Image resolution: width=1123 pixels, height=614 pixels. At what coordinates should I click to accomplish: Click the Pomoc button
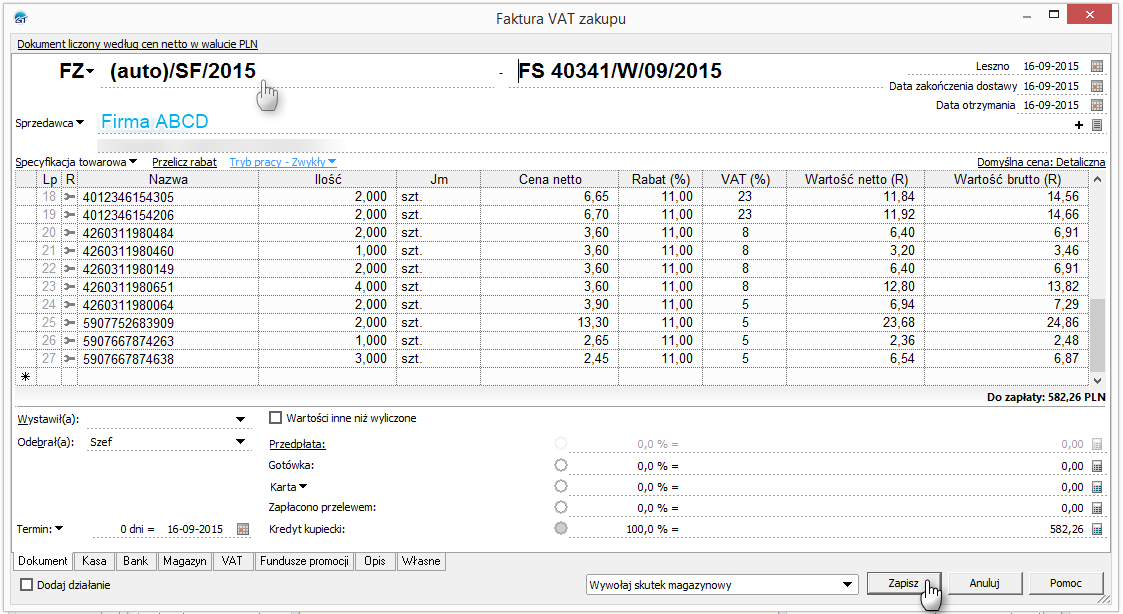coord(1065,583)
